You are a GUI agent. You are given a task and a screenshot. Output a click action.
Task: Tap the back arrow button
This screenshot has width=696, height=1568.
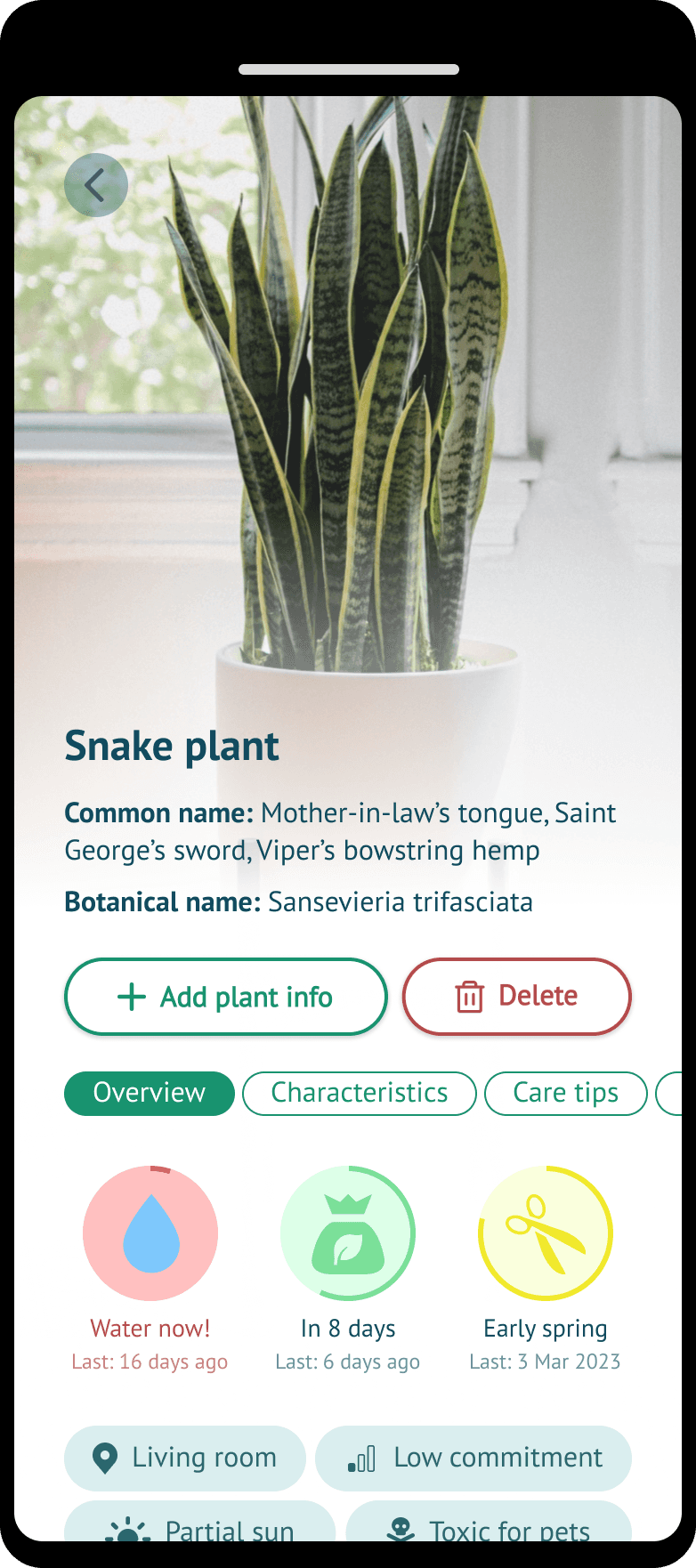96,185
